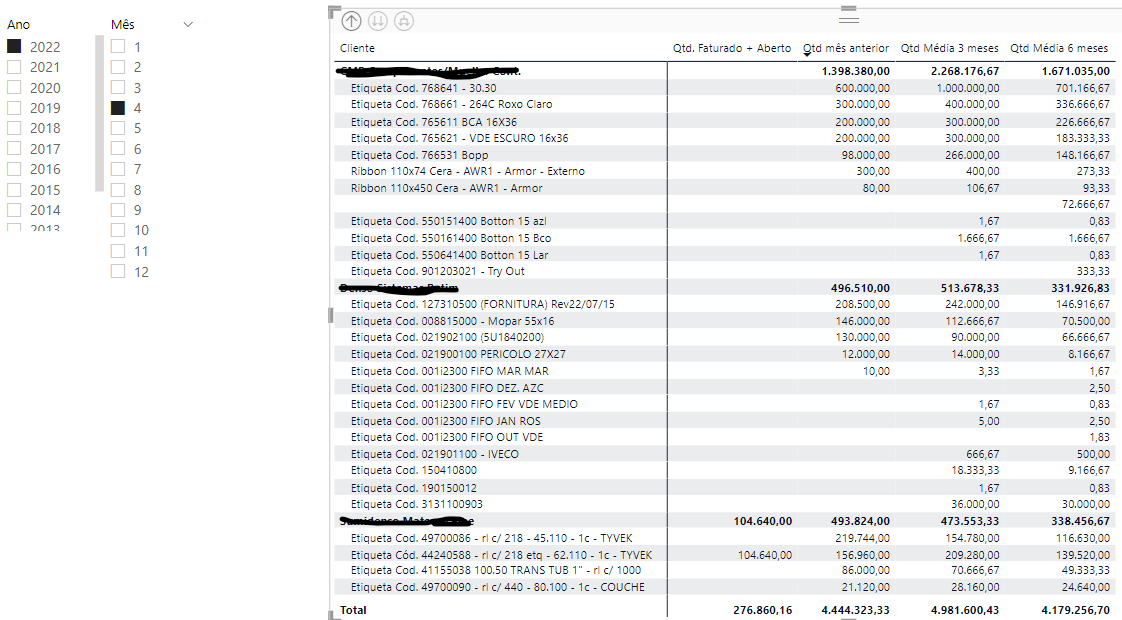Check month 10 checkbox

pyautogui.click(x=118, y=230)
